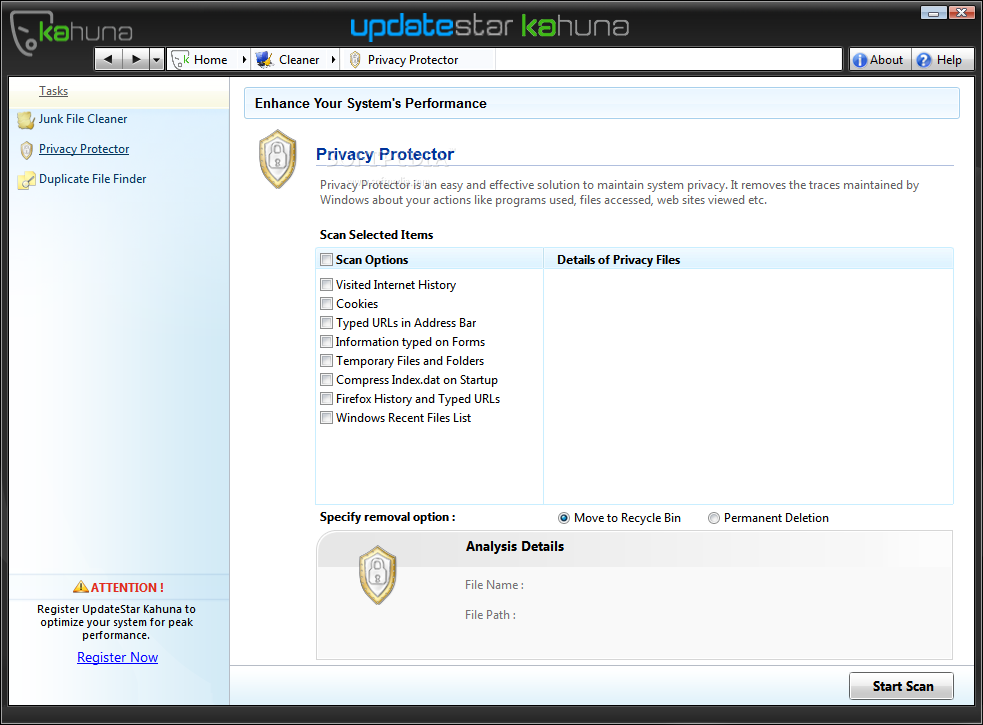Click the Home breadcrumb icon
The height and width of the screenshot is (725, 983).
181,60
